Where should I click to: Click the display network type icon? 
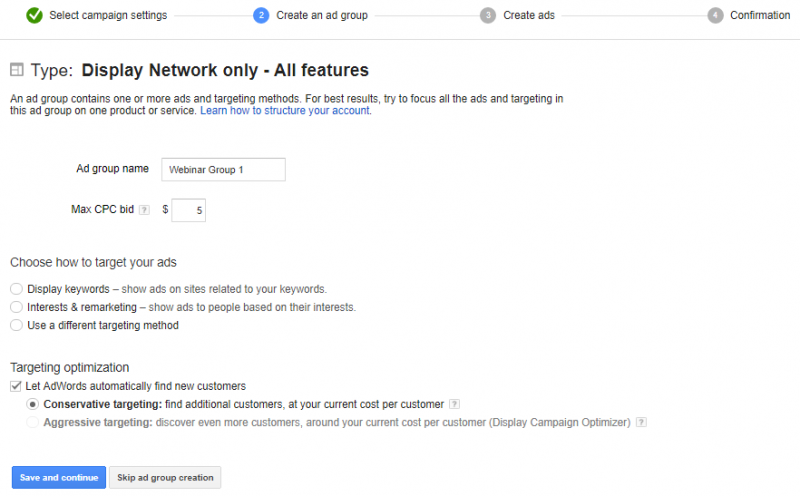17,69
